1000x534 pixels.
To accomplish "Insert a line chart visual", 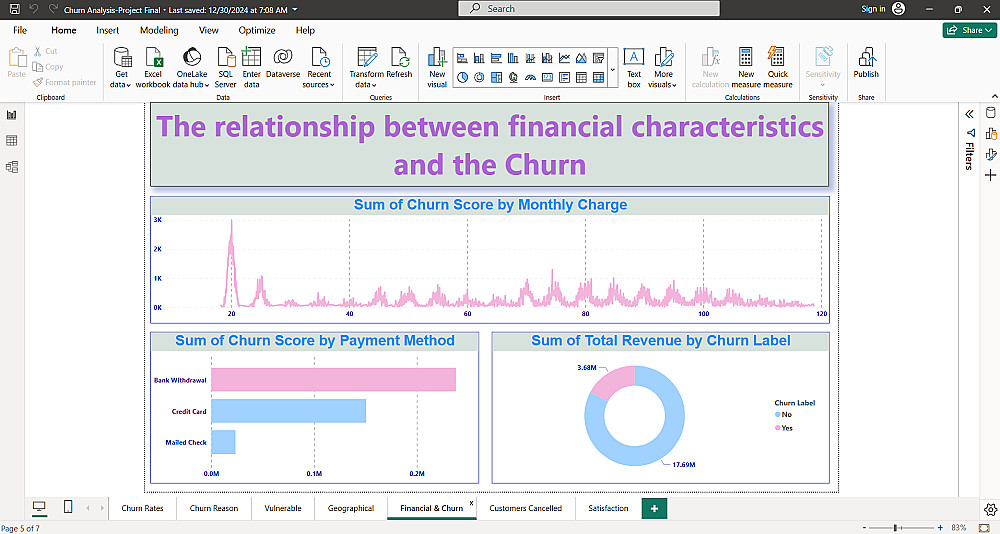I will (x=564, y=58).
